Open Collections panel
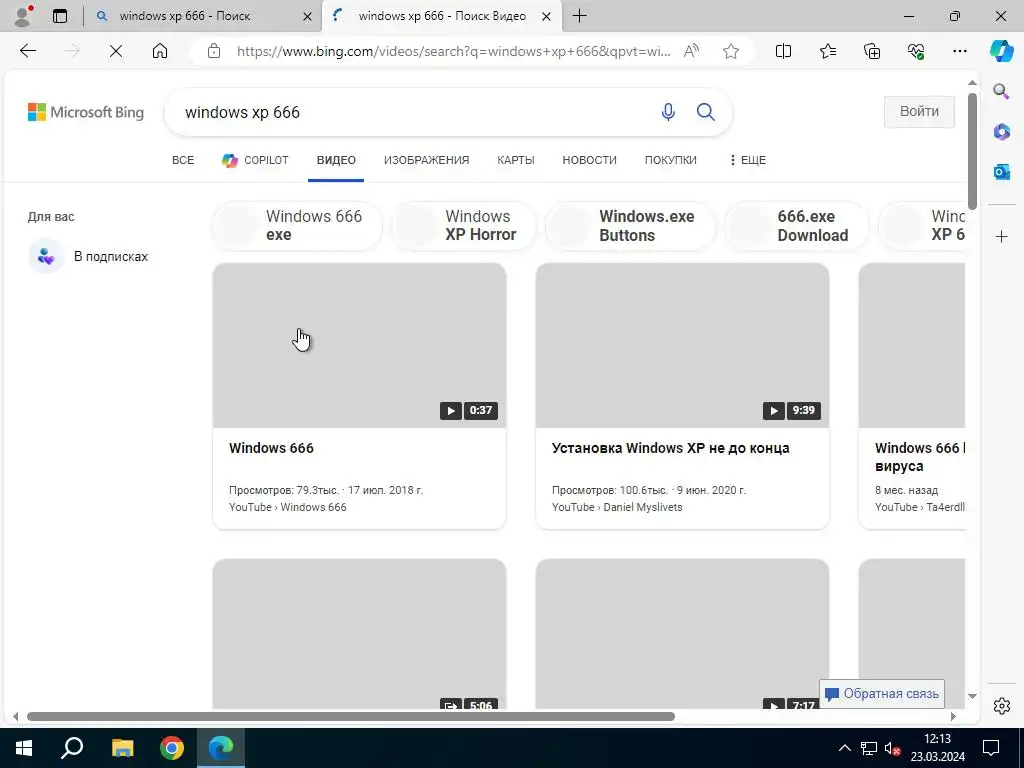Viewport: 1024px width, 768px height. click(x=872, y=51)
